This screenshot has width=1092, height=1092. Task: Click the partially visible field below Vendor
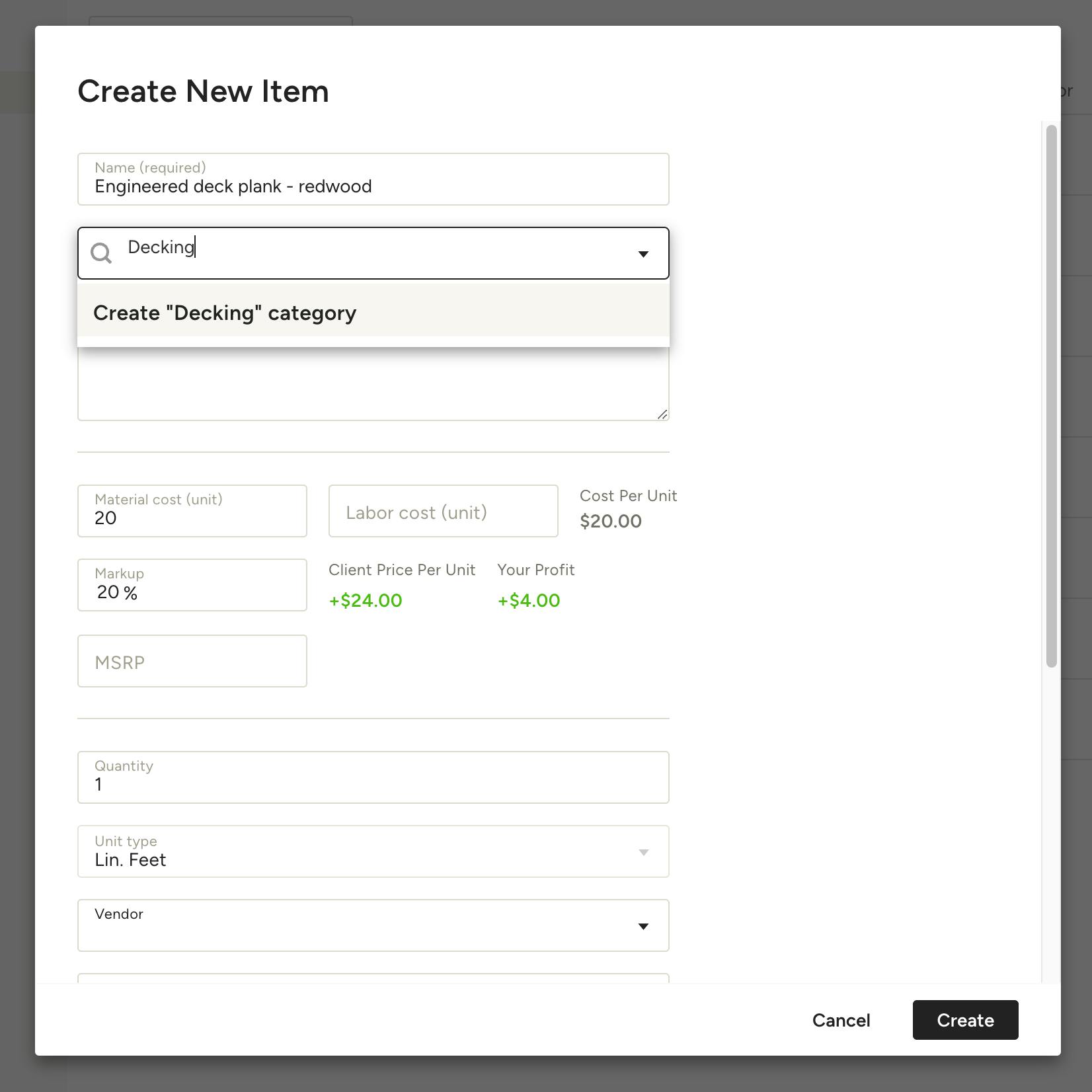pyautogui.click(x=373, y=978)
